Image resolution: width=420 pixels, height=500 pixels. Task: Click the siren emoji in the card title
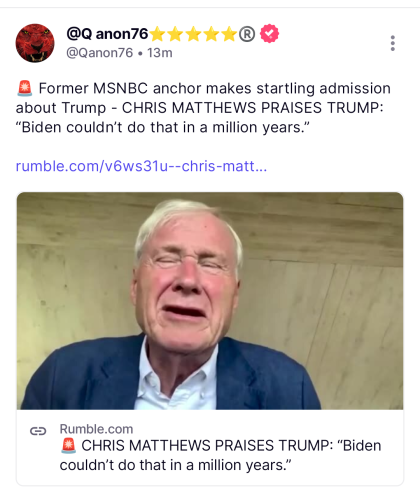[69, 446]
